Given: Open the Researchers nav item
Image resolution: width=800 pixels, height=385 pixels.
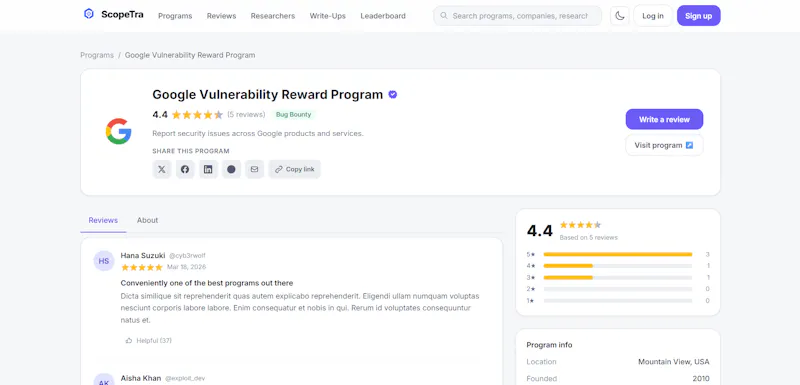Looking at the screenshot, I should 273,16.
